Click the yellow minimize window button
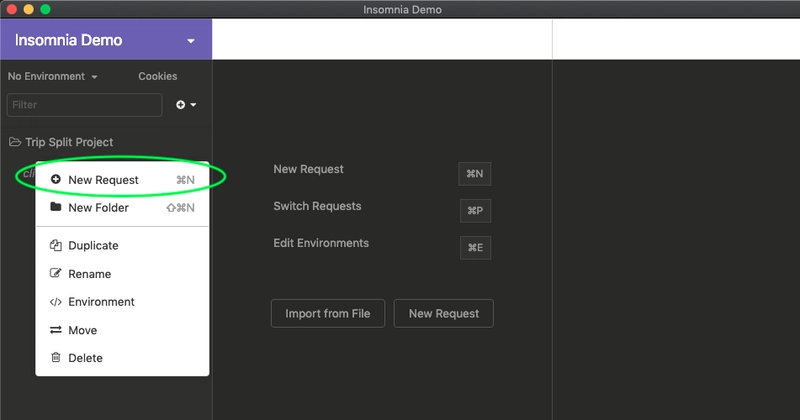 [x=29, y=9]
